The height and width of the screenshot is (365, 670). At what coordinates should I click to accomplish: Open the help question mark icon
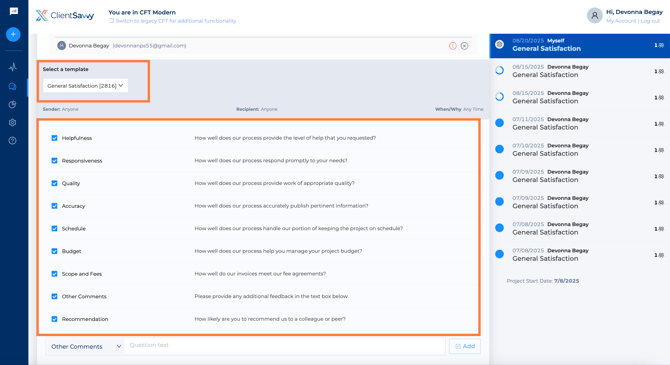[12, 141]
